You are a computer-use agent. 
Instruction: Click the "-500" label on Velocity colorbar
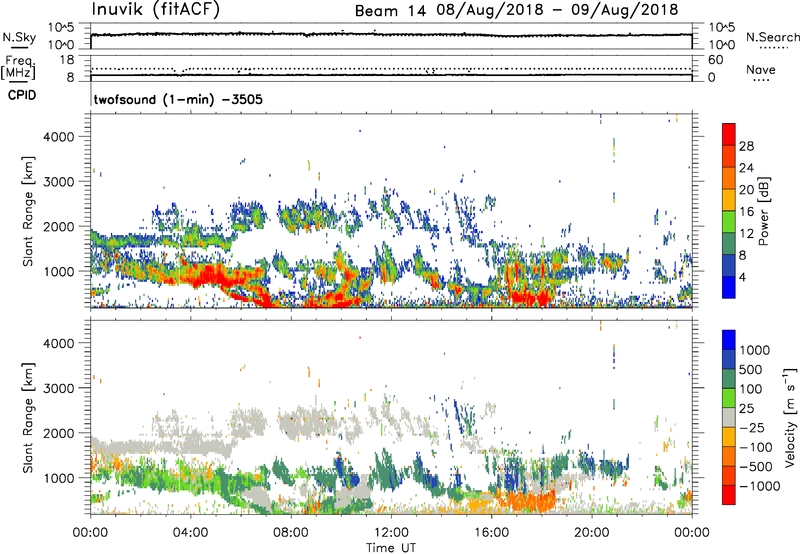(x=756, y=466)
